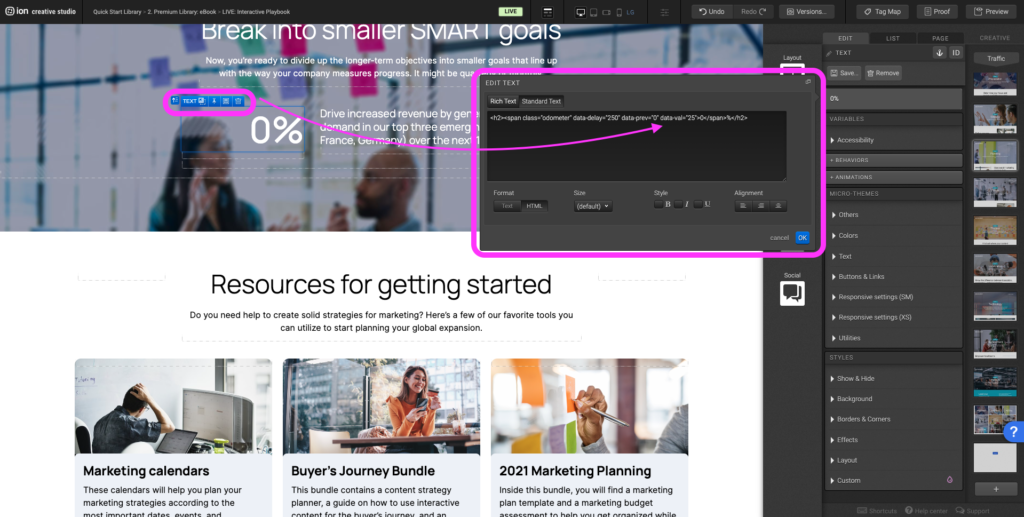Select the mobile phone preview icon
This screenshot has width=1024, height=517.
tap(619, 12)
